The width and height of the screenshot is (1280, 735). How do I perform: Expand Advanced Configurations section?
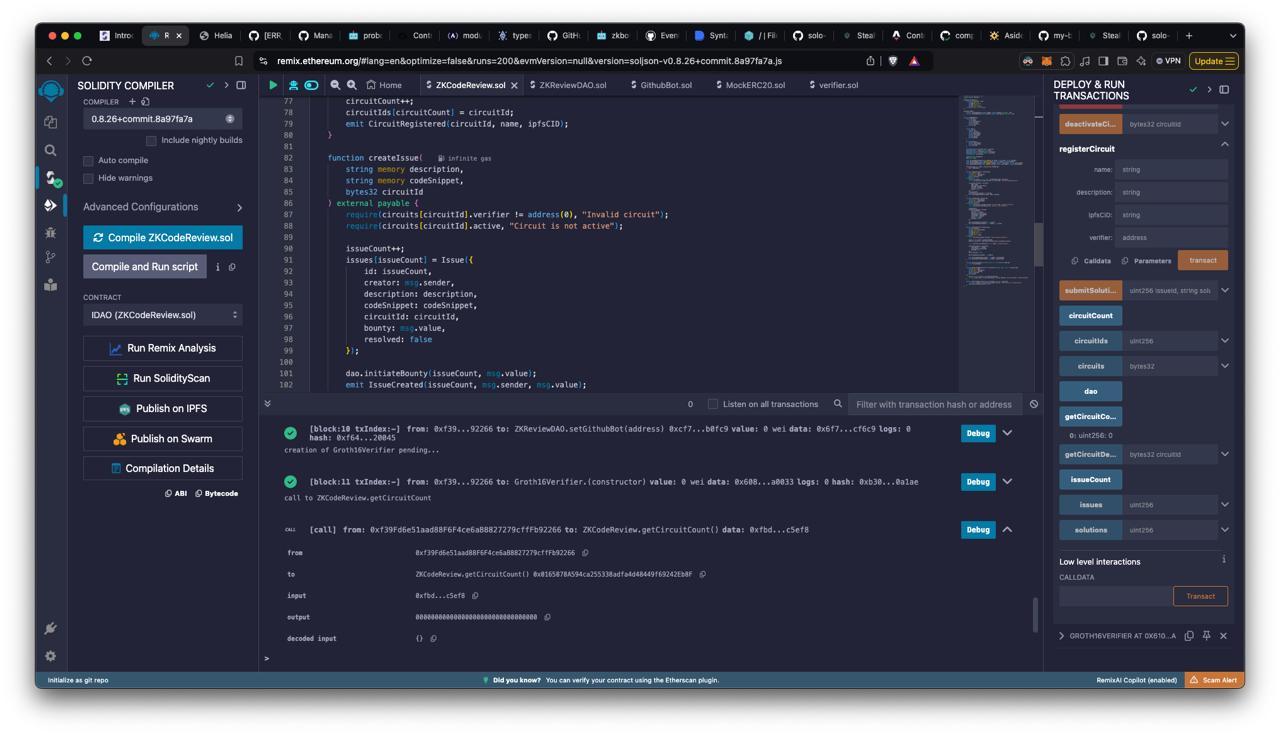click(163, 207)
